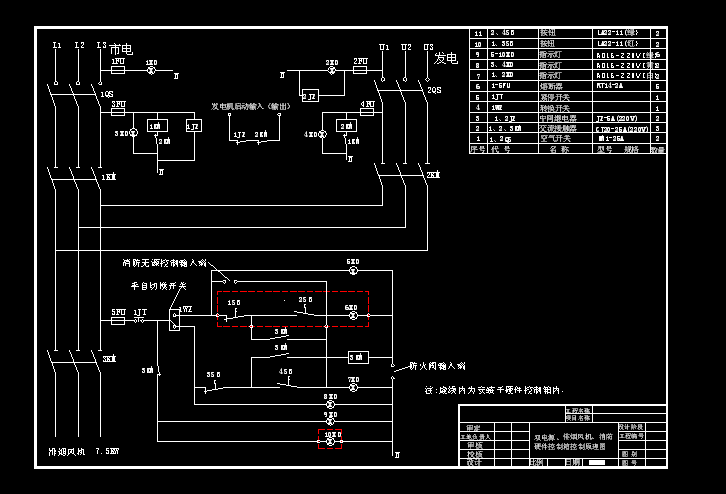Image resolution: width=726 pixels, height=494 pixels.
Task: Select the 1WZ selector switch box
Action: (174, 319)
